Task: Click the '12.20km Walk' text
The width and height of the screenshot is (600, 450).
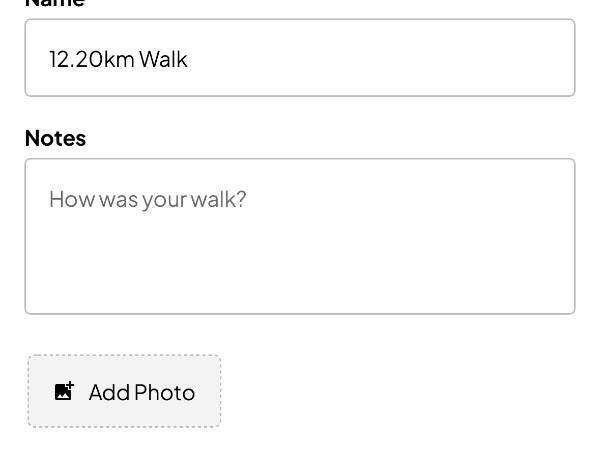Action: (118, 59)
